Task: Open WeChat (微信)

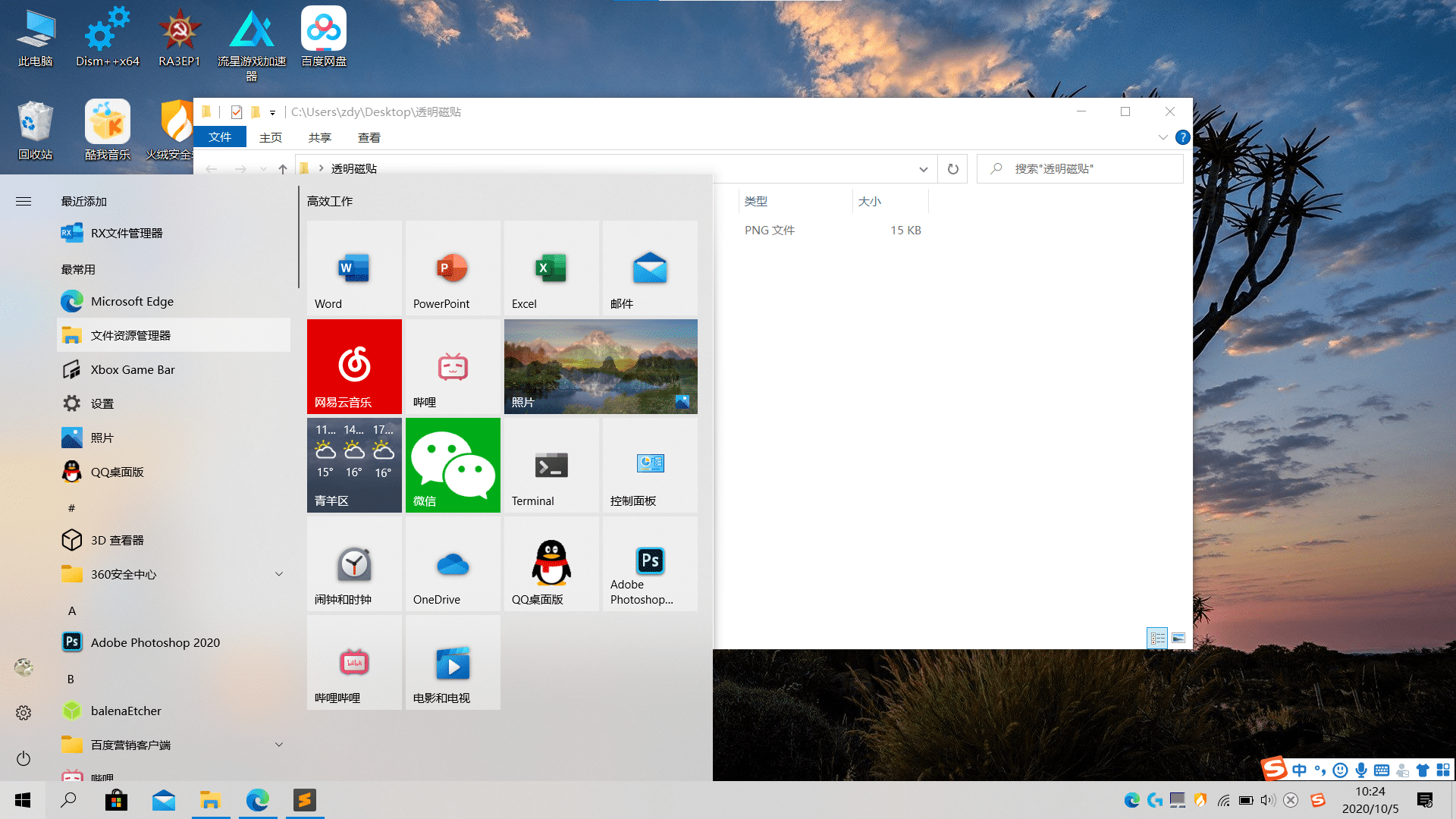Action: point(452,464)
